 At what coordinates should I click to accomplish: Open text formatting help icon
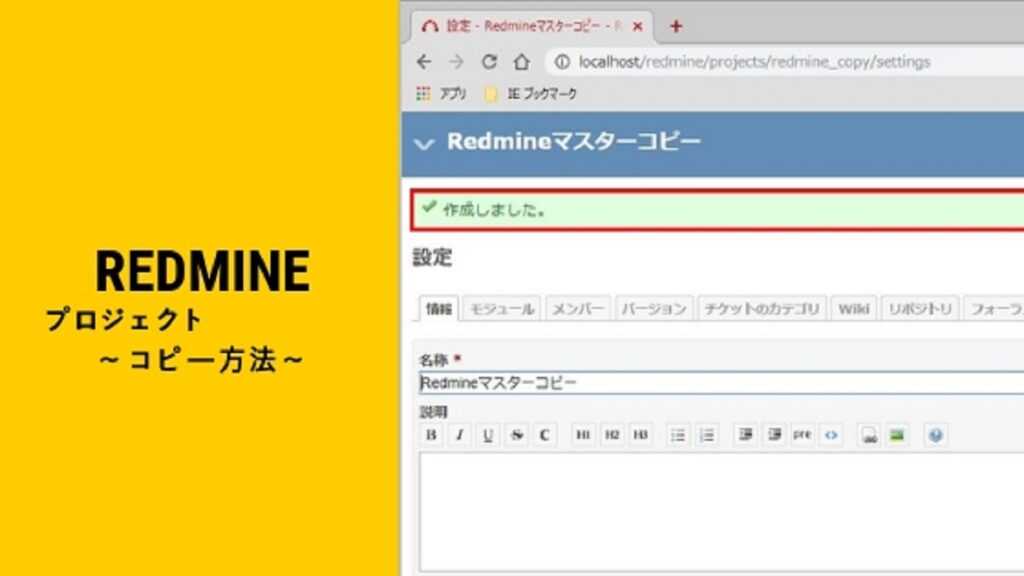(x=935, y=435)
